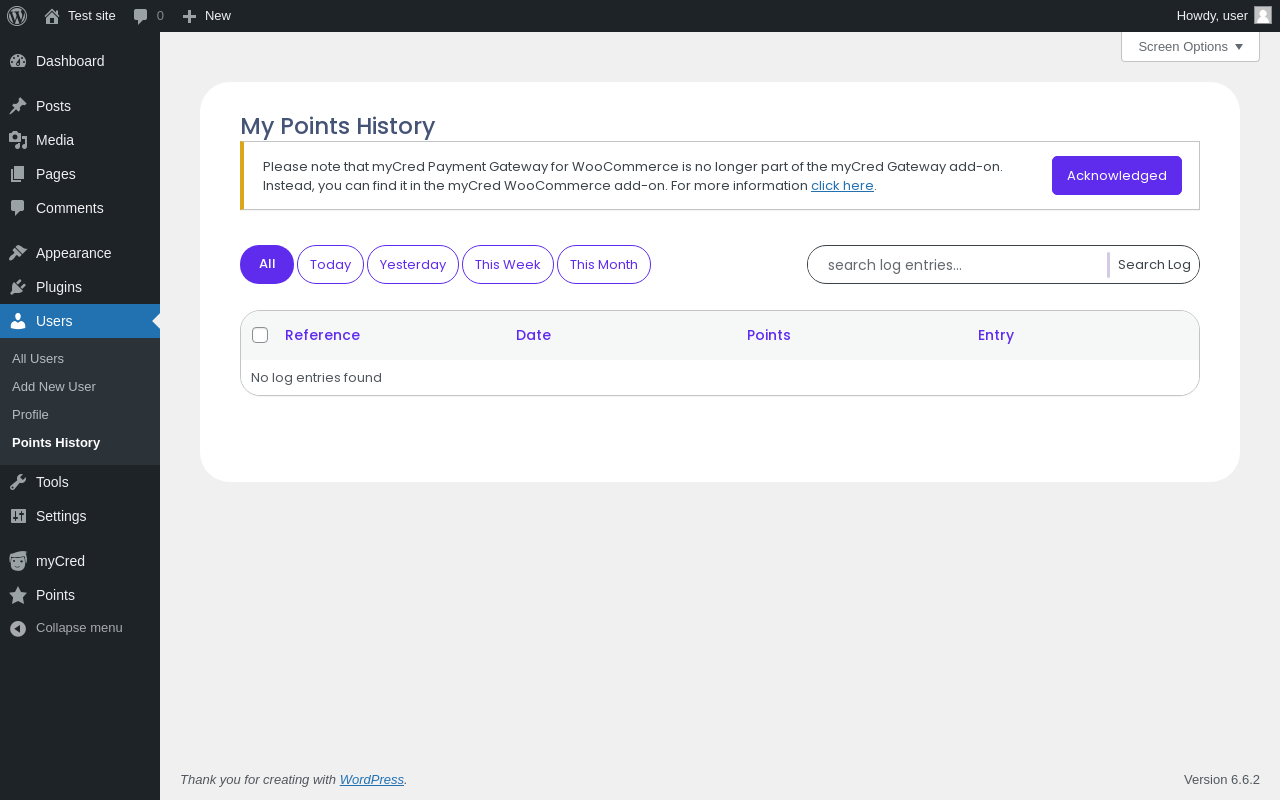Click the Acknowledged notice button
This screenshot has height=800, width=1280.
point(1117,176)
